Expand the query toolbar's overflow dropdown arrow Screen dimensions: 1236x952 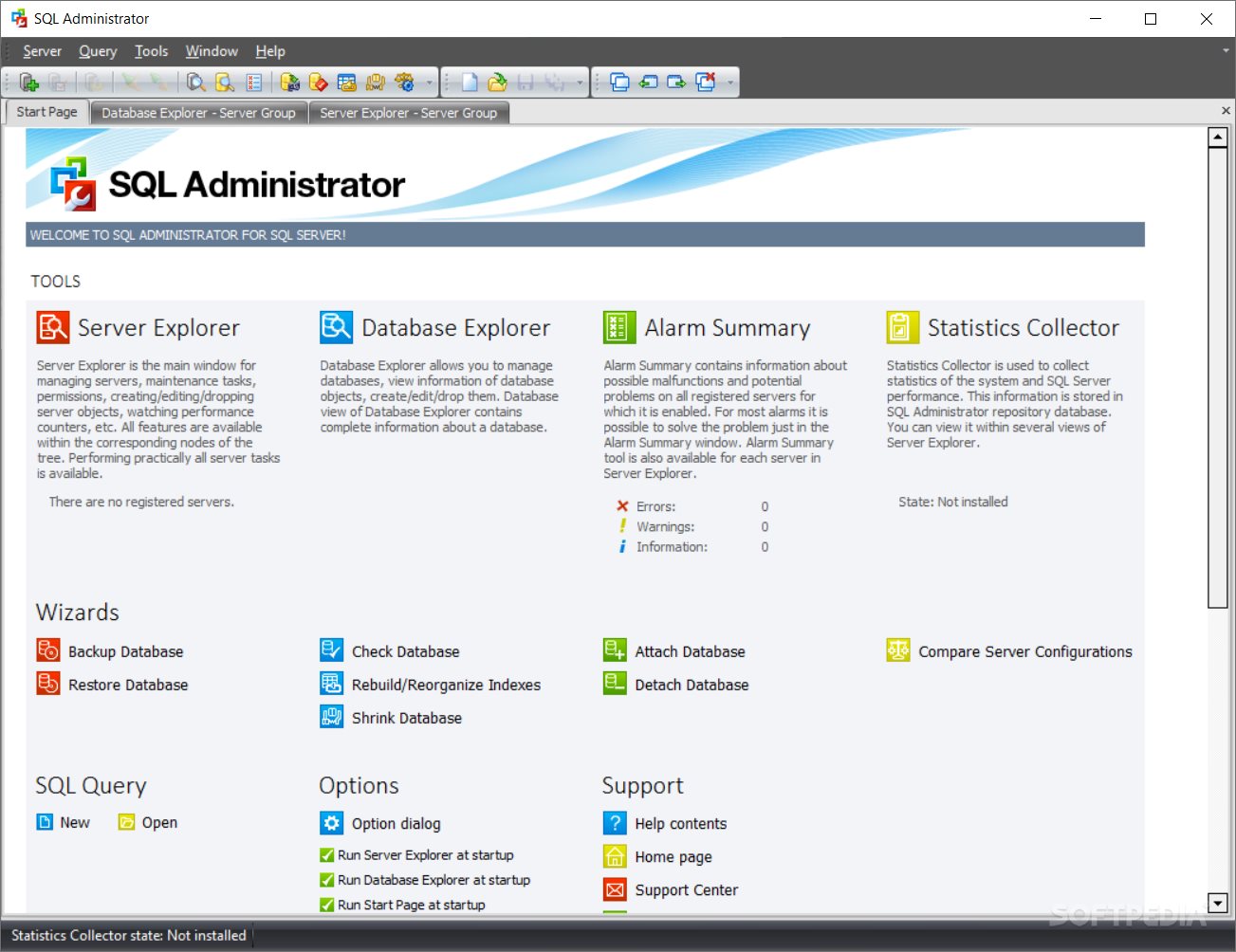click(x=581, y=83)
